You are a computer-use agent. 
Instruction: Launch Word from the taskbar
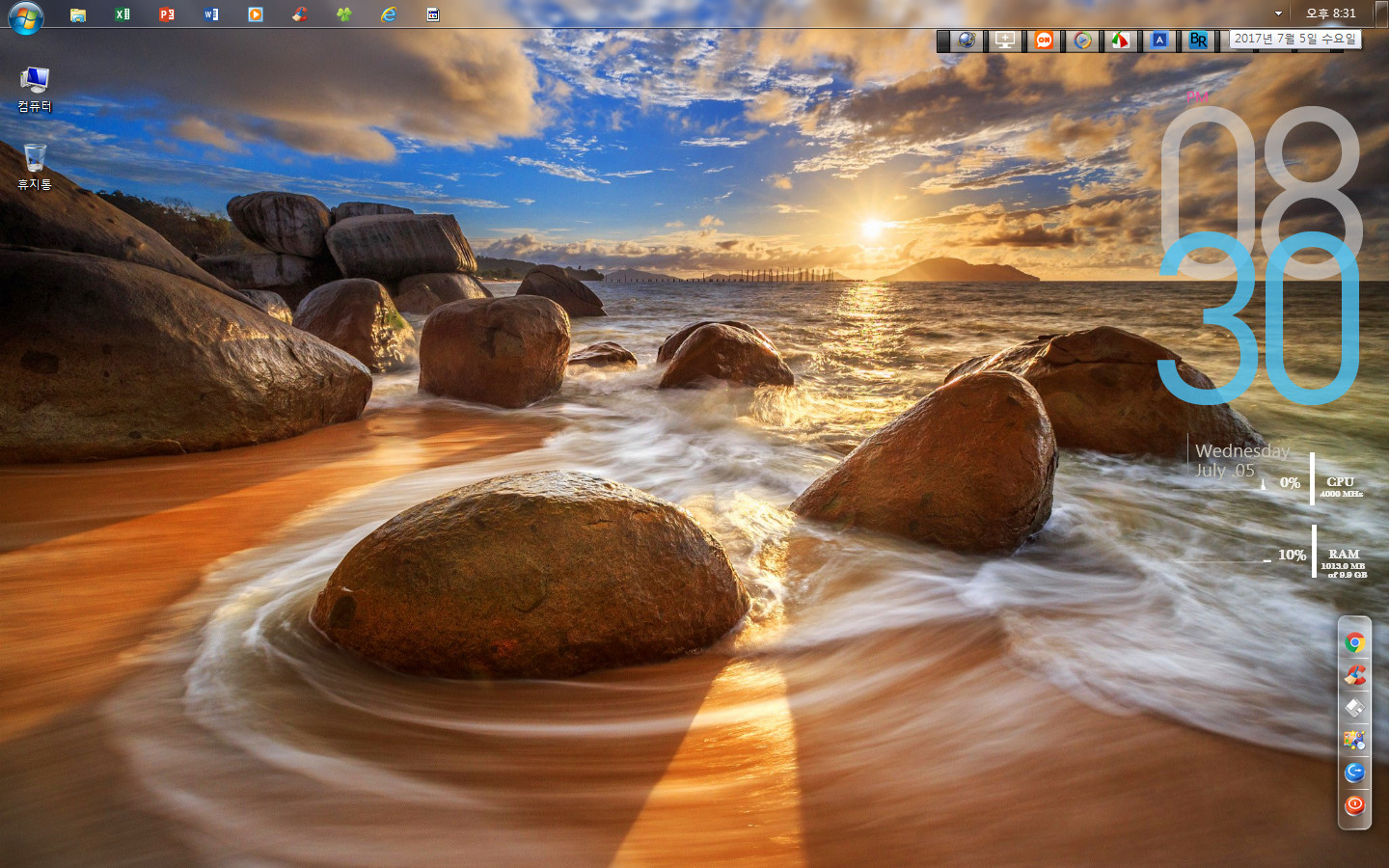(211, 14)
